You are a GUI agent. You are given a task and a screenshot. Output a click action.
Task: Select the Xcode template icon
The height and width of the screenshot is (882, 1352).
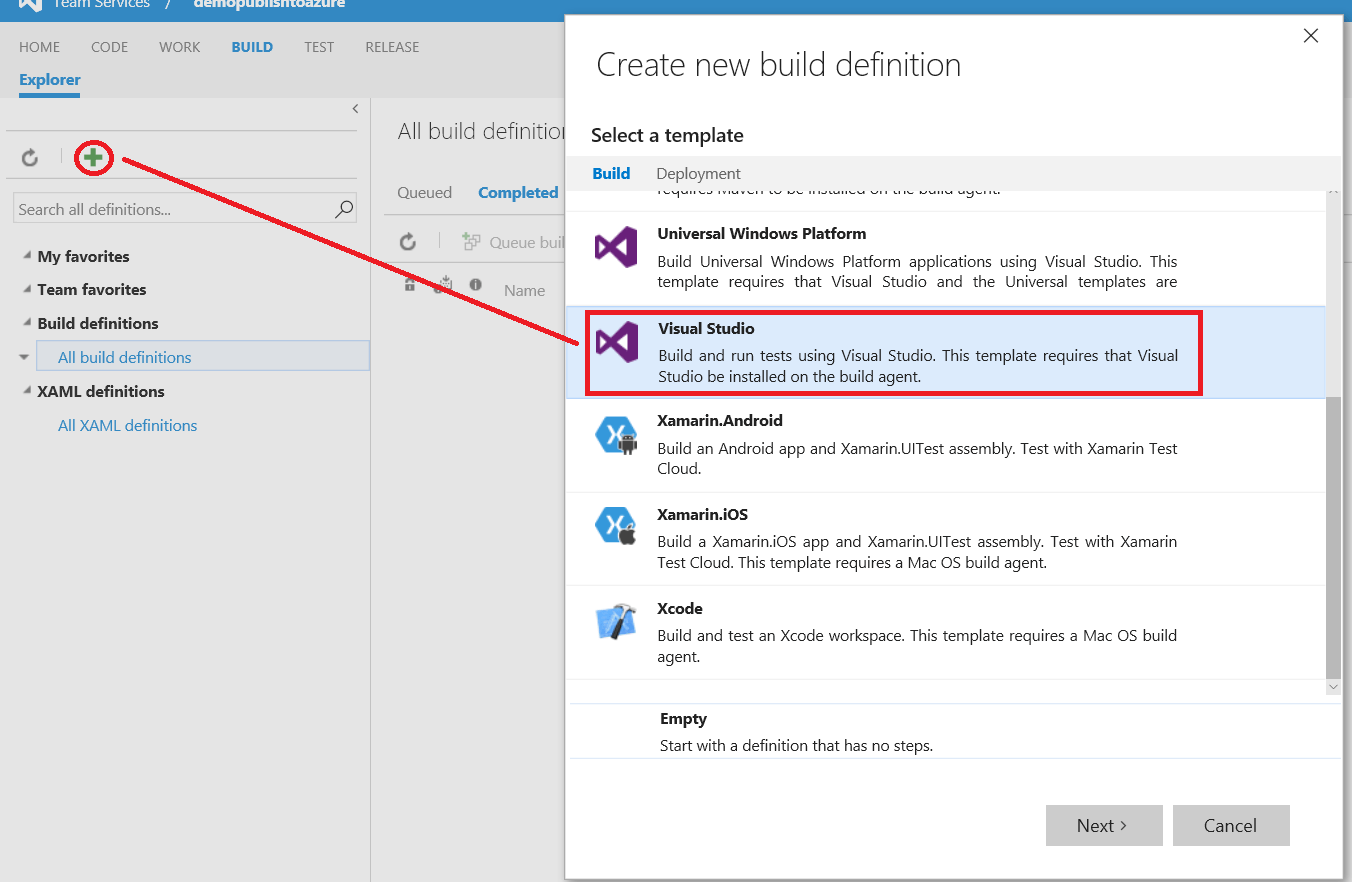(616, 622)
